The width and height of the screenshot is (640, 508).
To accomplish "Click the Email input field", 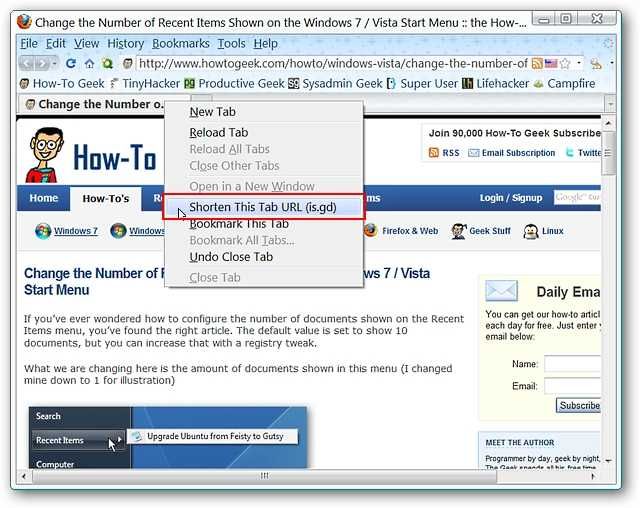I will coord(572,386).
